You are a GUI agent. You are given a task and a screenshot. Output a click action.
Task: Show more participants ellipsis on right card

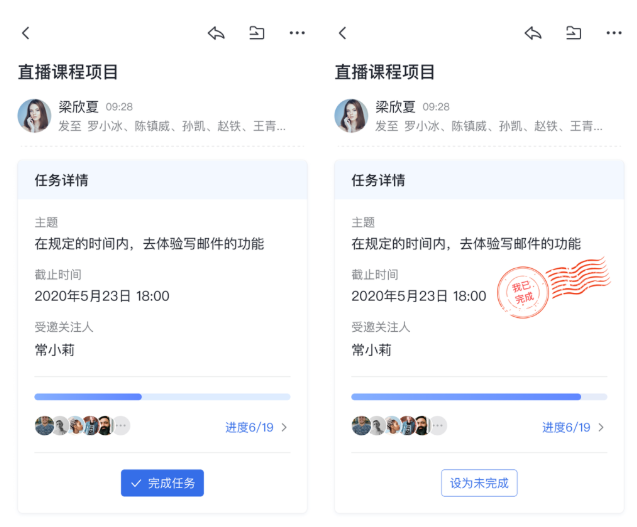[438, 426]
